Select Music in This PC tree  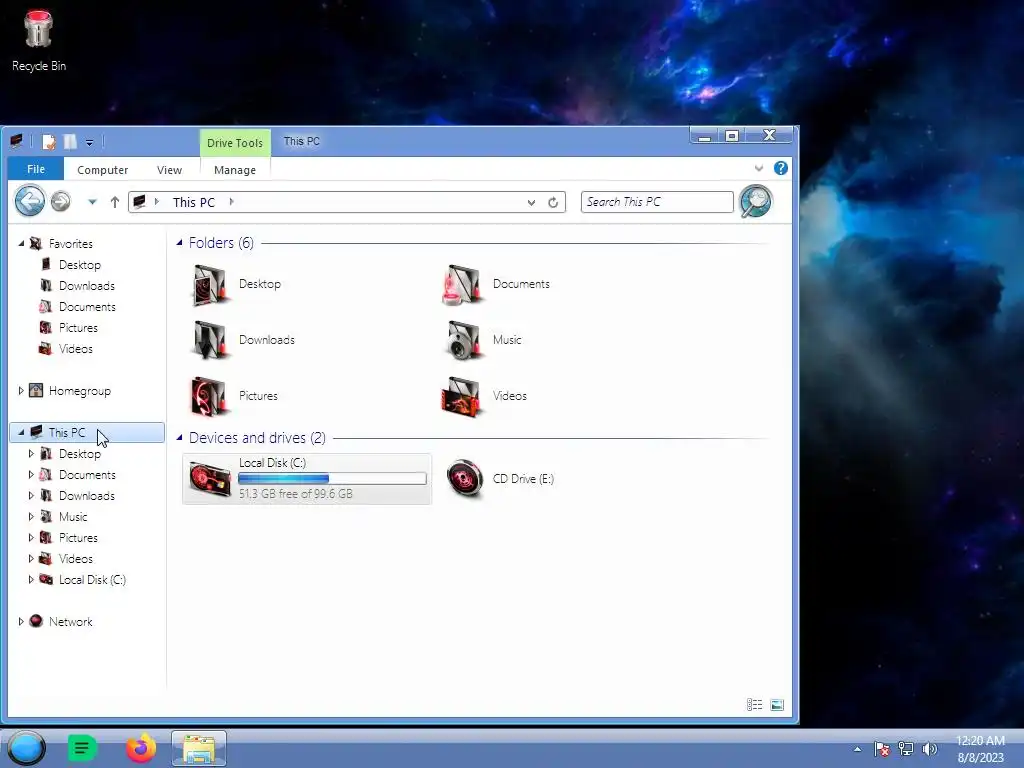pos(72,517)
